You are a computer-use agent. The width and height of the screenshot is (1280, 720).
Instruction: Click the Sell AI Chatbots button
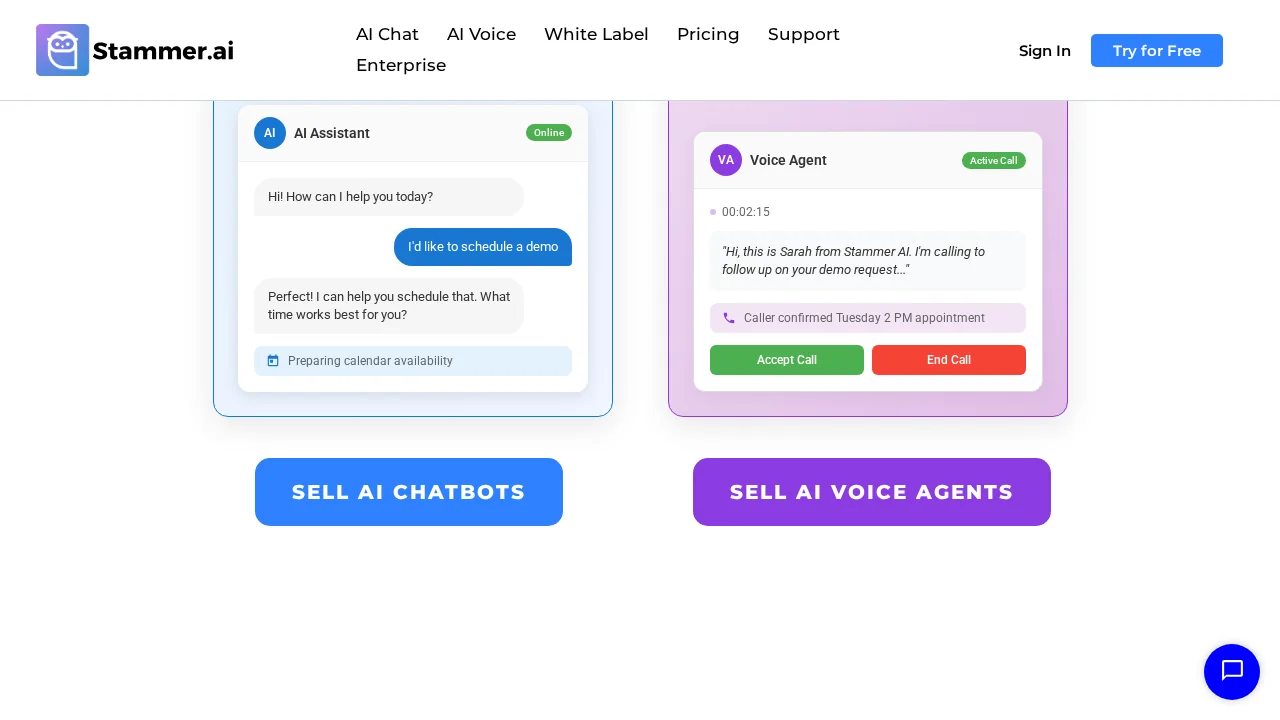tap(408, 492)
